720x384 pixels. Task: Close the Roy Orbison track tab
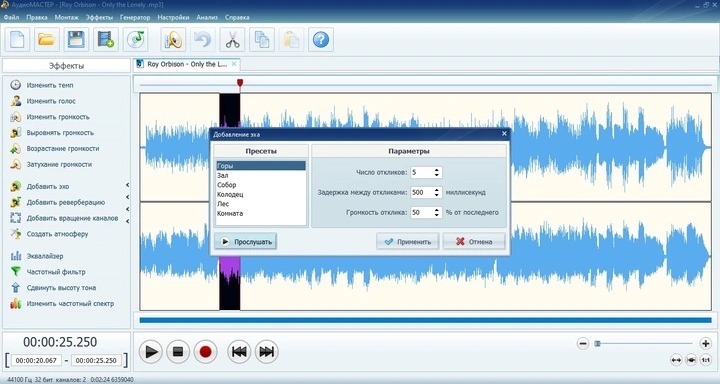(x=234, y=64)
